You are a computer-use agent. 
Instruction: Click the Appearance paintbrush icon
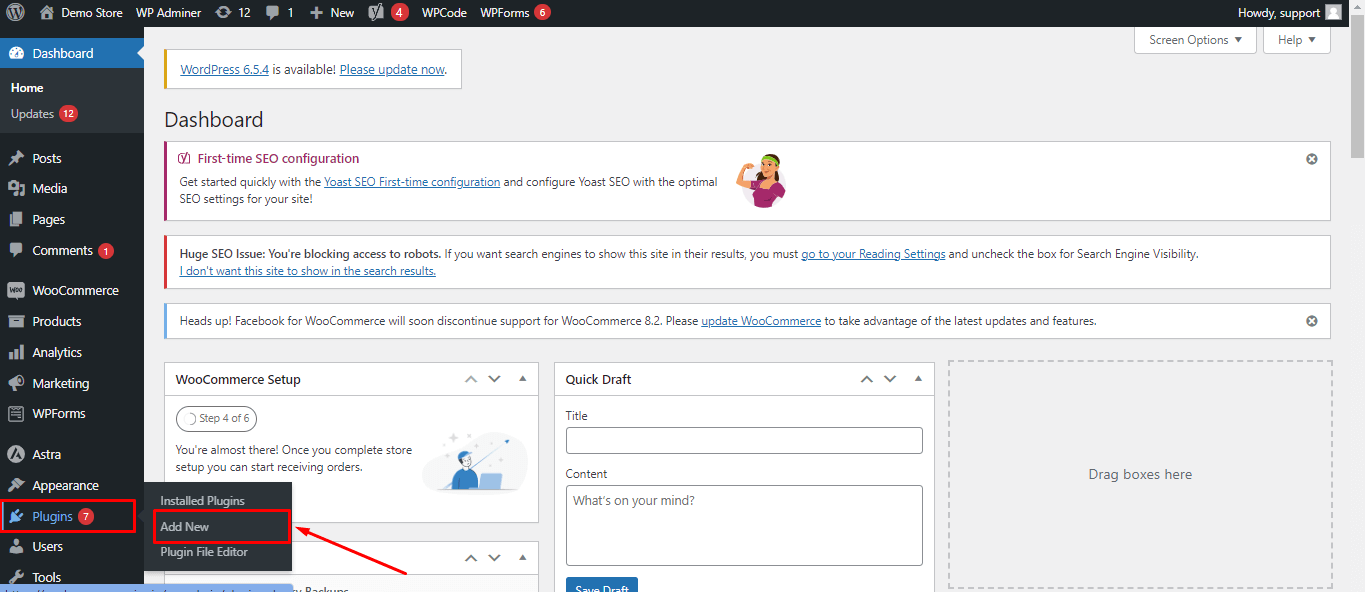coord(16,485)
